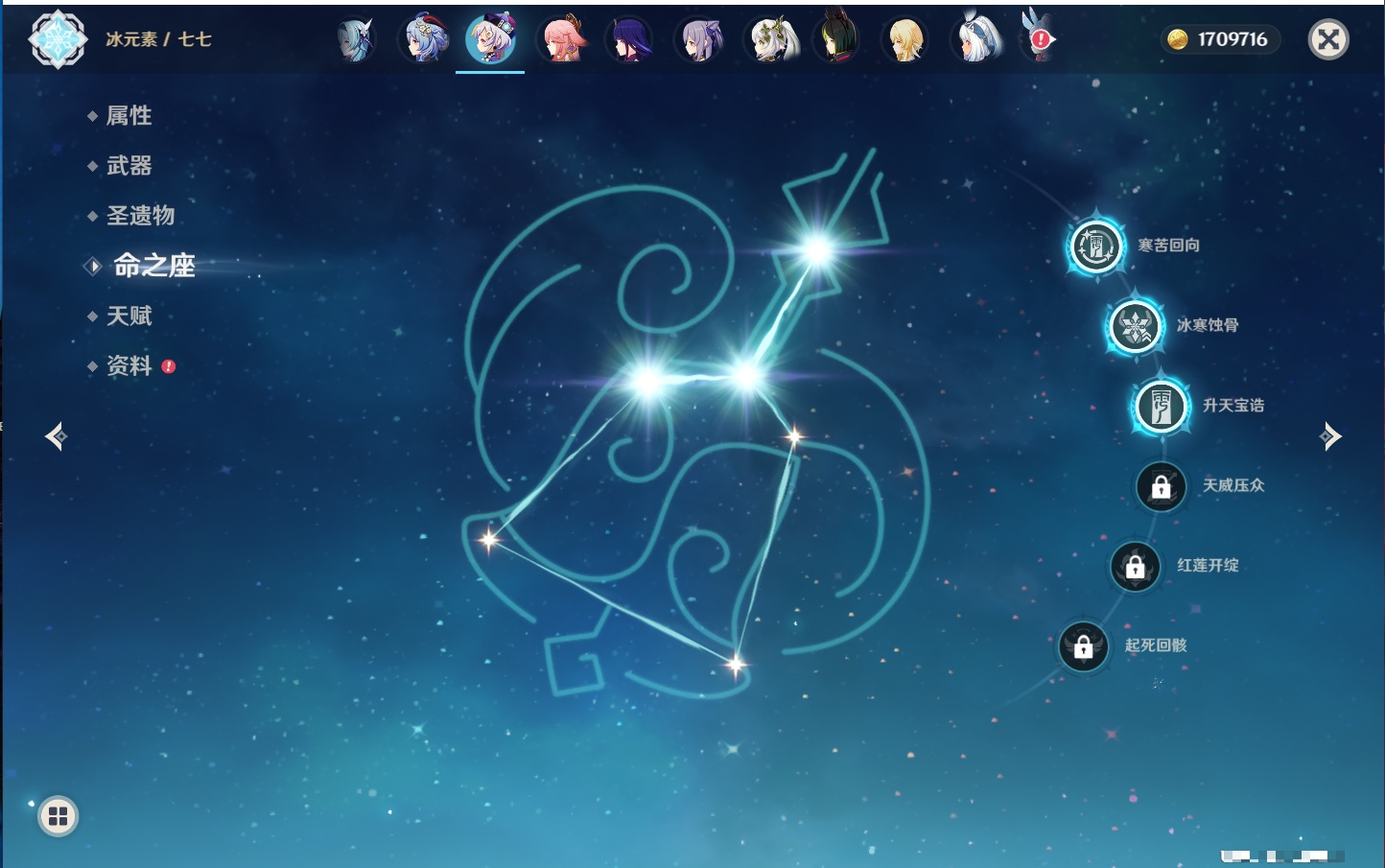Click the locked 天威压众 constellation icon
The width and height of the screenshot is (1385, 868).
pyautogui.click(x=1161, y=486)
